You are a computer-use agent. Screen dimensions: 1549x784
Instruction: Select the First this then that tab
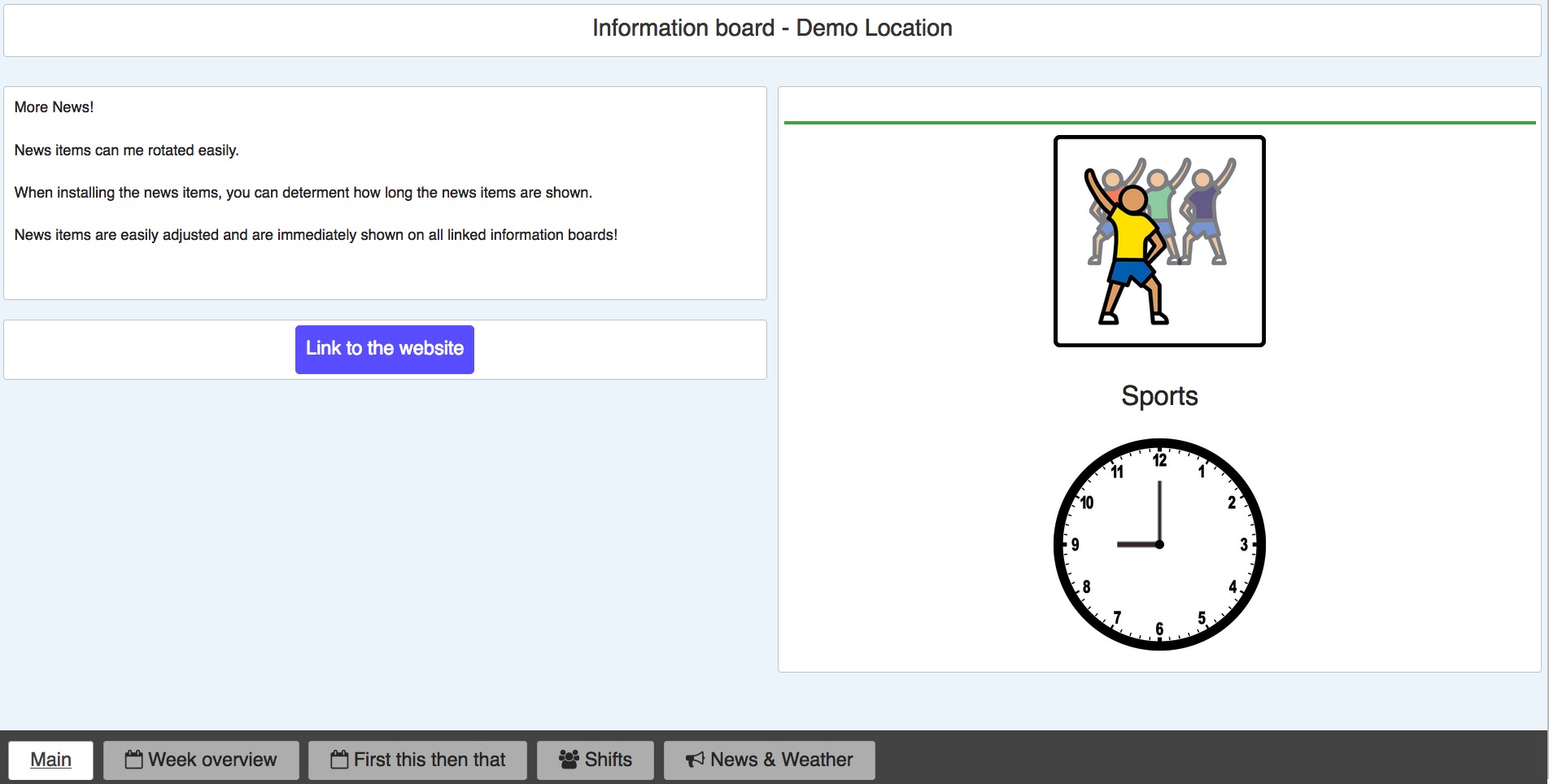[x=417, y=760]
